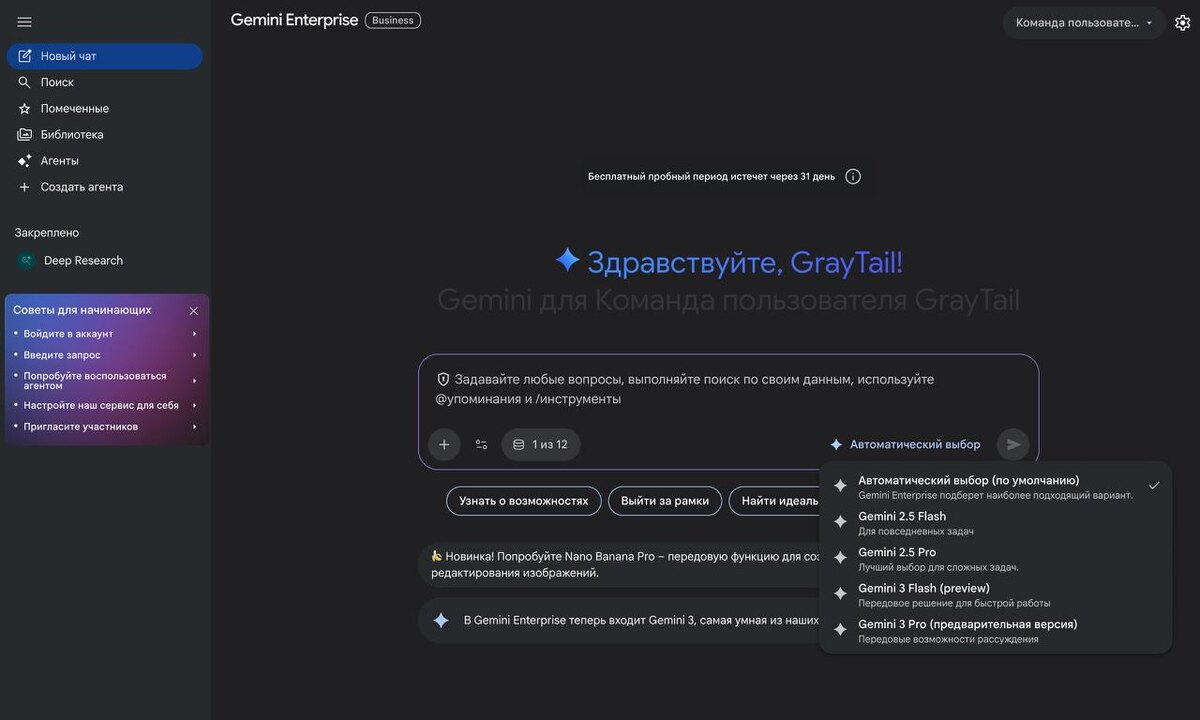Click the shield icon in prompt field

[x=443, y=380]
